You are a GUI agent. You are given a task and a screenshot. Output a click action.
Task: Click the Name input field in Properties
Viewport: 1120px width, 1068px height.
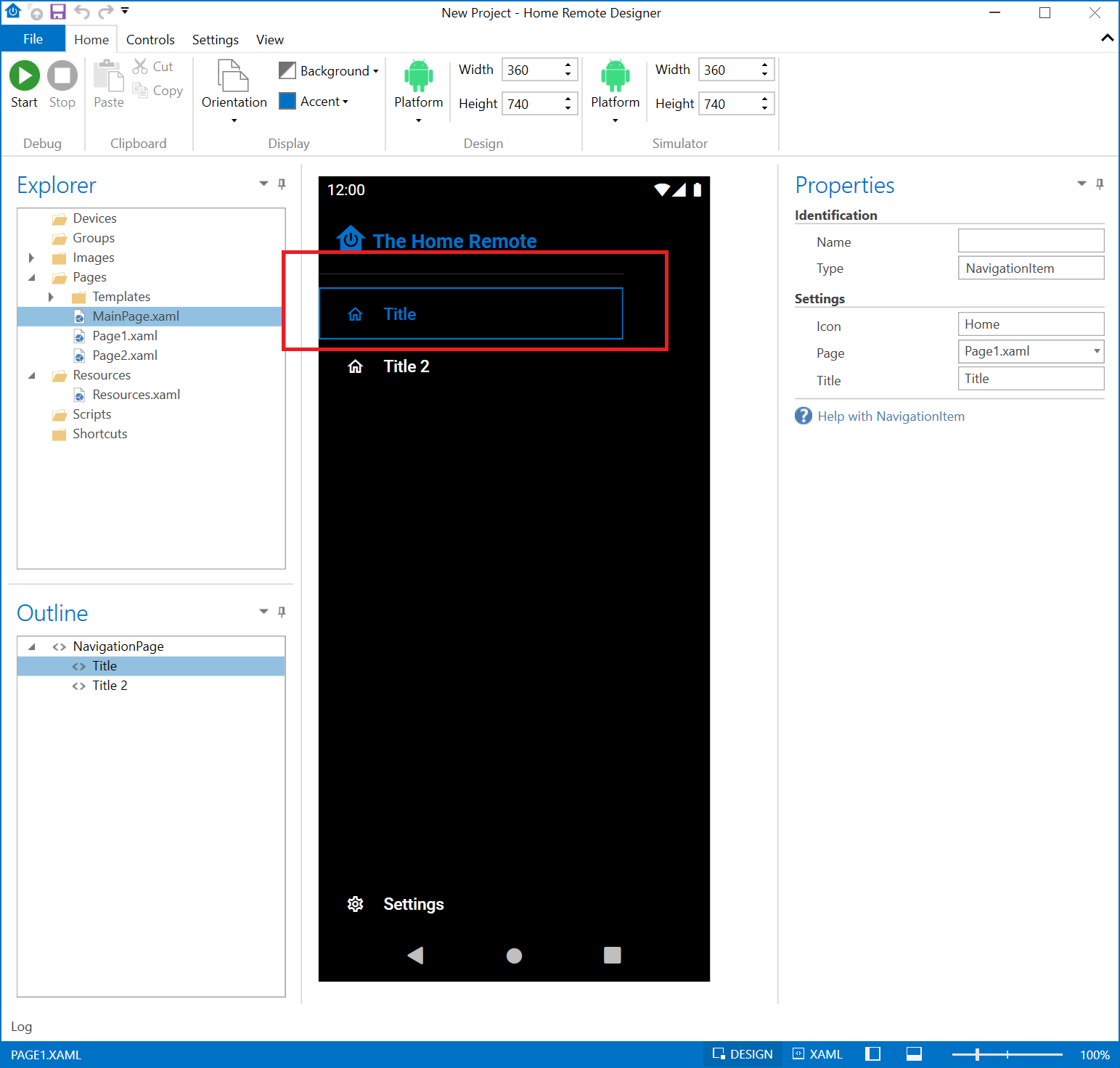coord(1031,240)
